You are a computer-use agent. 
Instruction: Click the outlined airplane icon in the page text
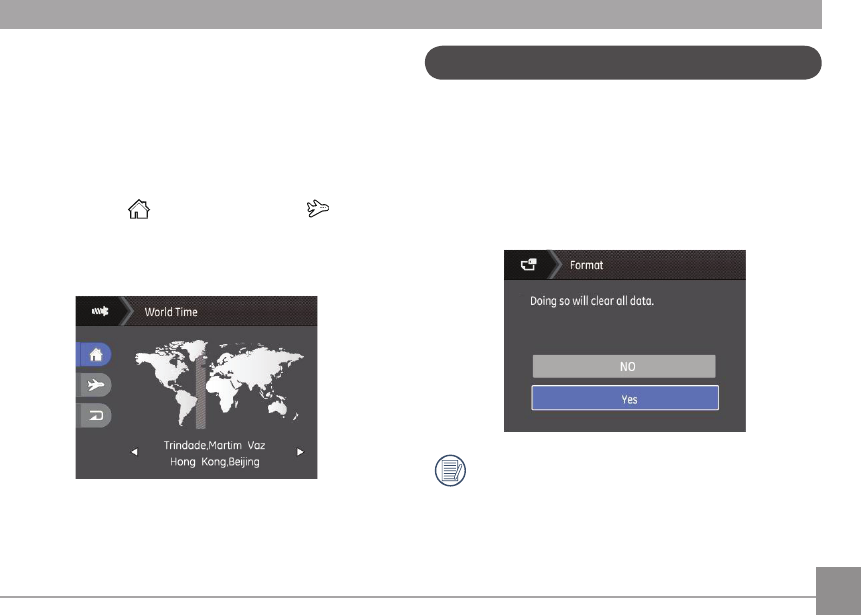click(x=317, y=209)
